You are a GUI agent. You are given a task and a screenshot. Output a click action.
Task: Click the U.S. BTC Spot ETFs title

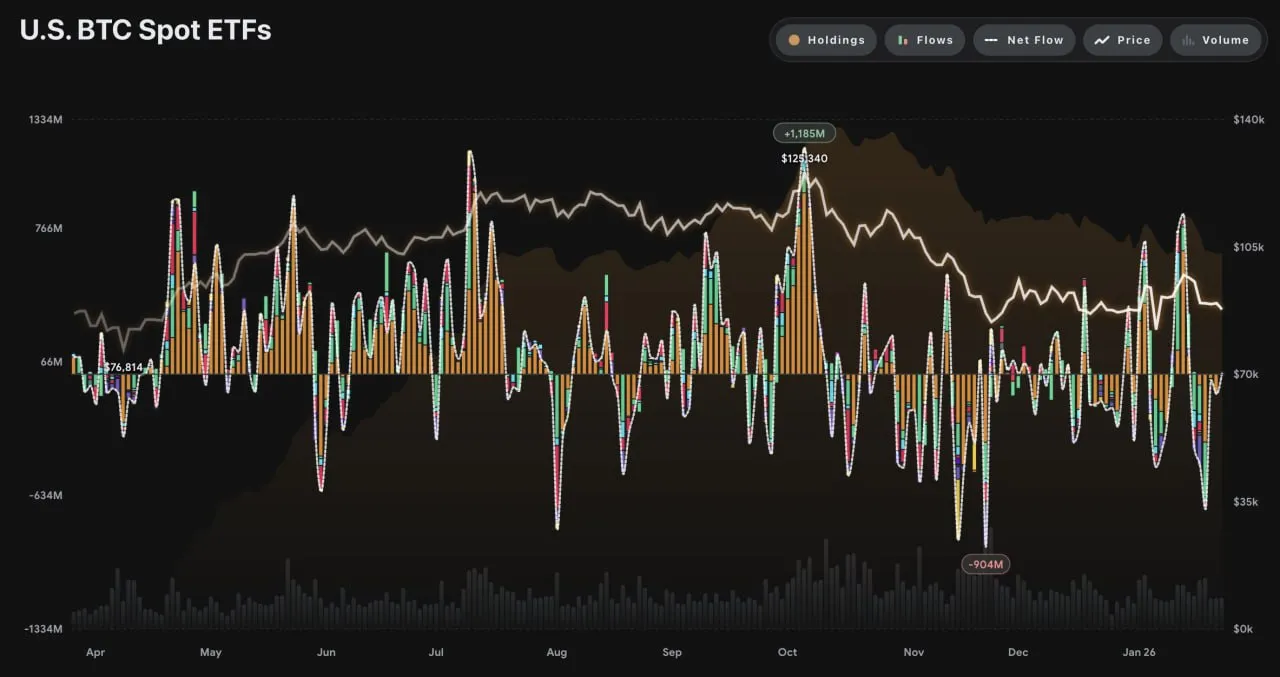[145, 29]
